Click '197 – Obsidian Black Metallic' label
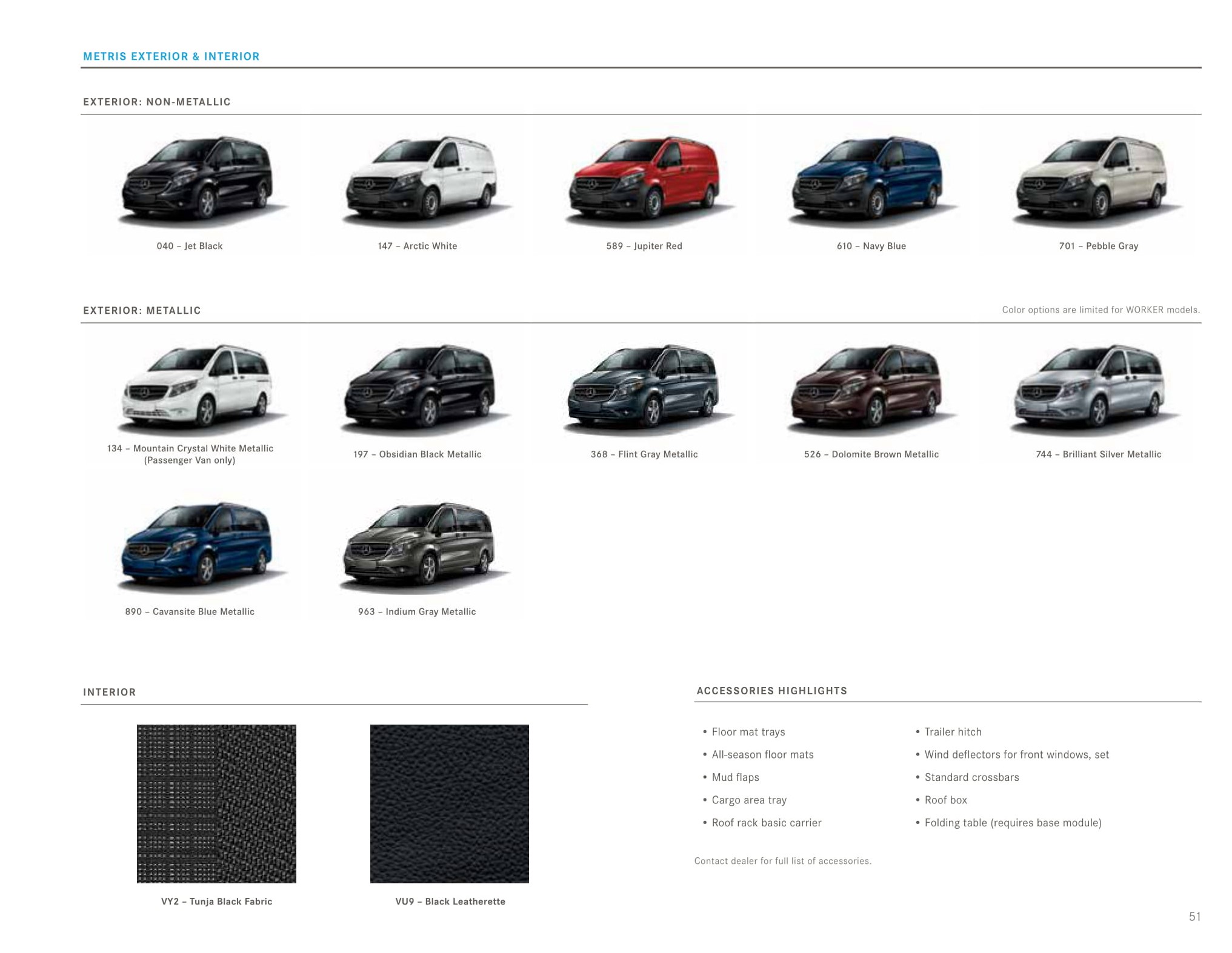Screen dimensions: 1232x953 pos(418,454)
